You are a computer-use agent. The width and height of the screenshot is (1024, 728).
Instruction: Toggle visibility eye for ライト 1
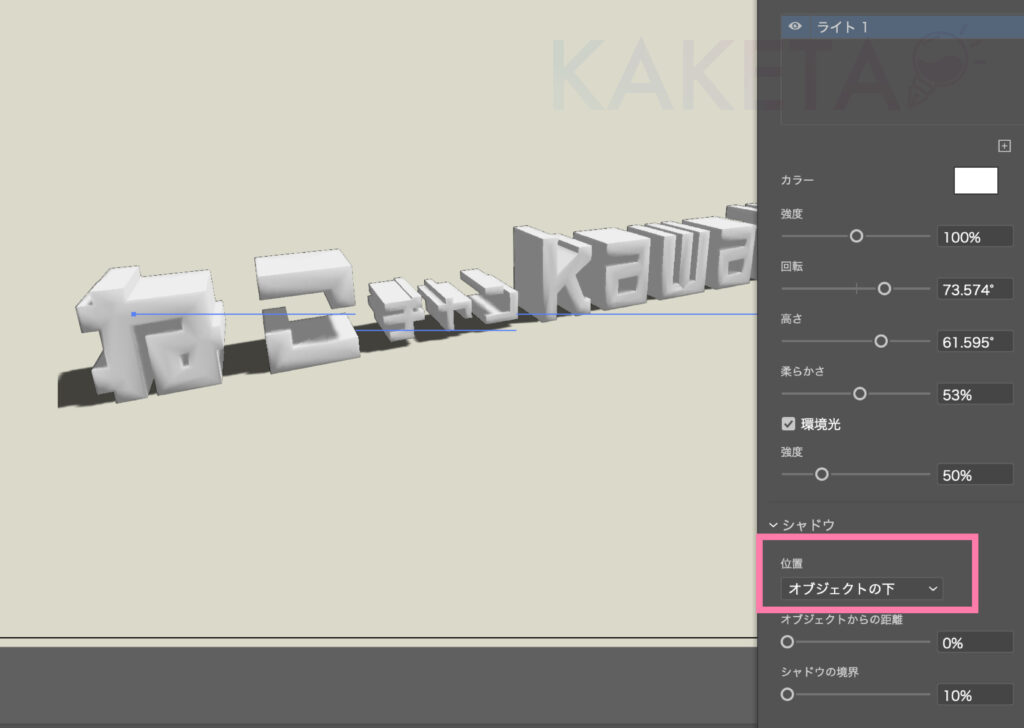(x=795, y=27)
